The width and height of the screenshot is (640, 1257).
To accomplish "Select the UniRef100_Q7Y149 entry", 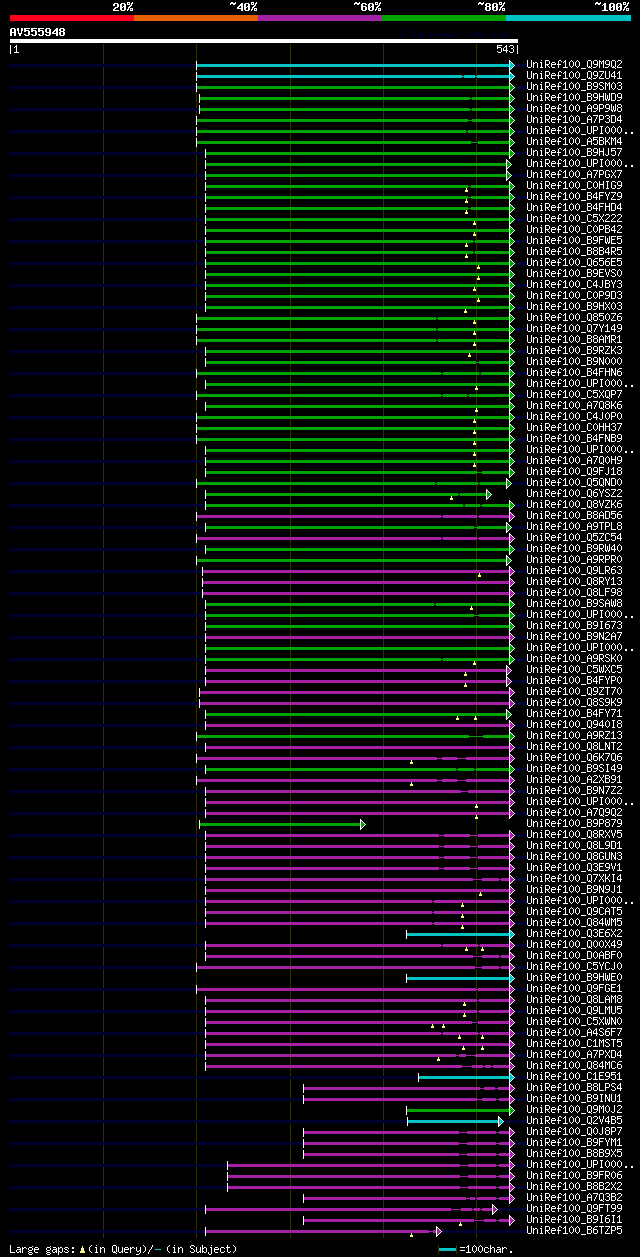I will point(574,328).
